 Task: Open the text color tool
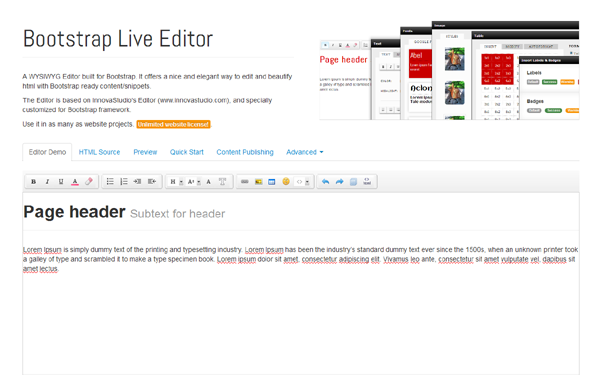(x=75, y=182)
